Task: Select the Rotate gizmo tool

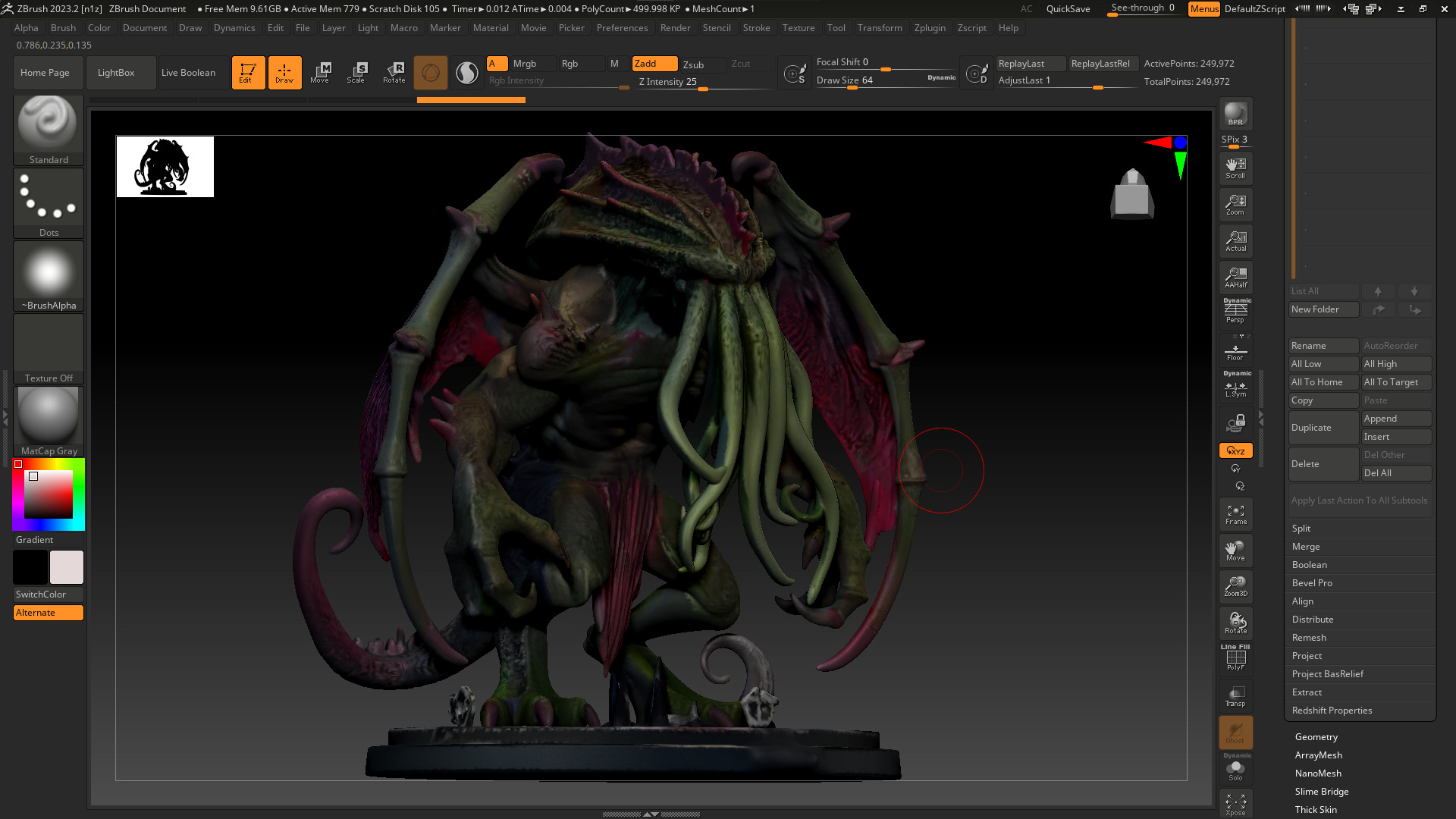Action: (x=394, y=73)
